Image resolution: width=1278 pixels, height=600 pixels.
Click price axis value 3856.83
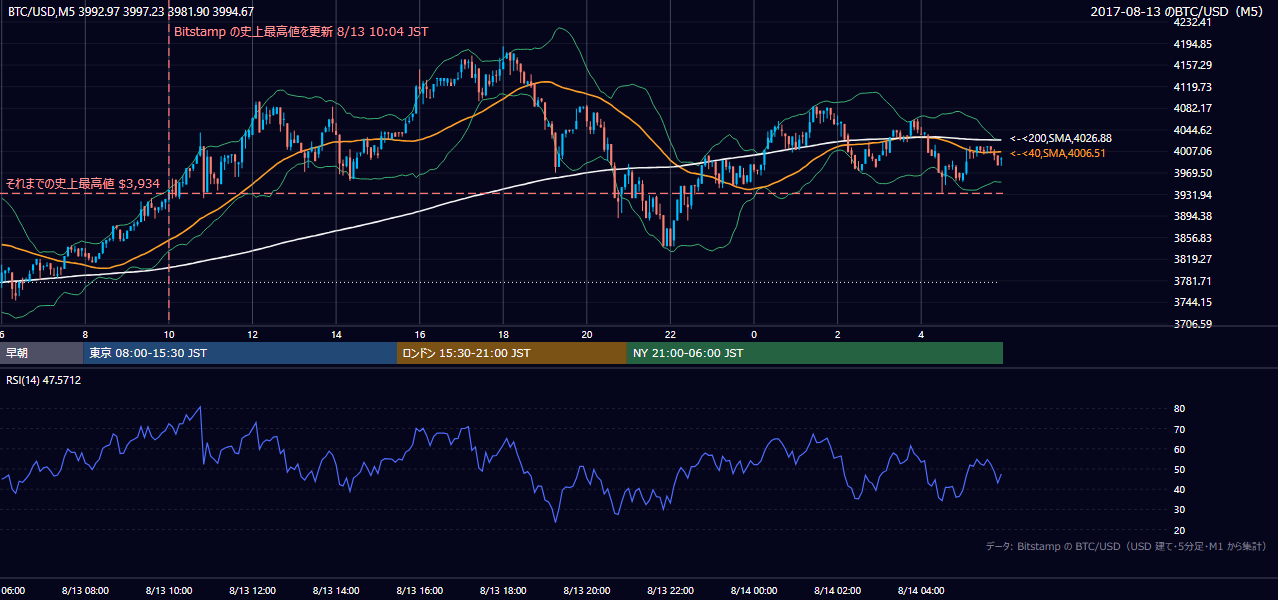coord(1192,238)
